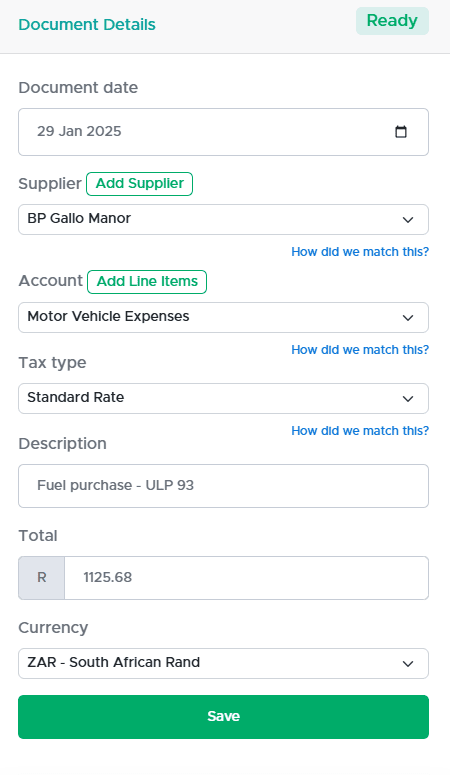Image resolution: width=450 pixels, height=775 pixels.
Task: Click the R currency prefix in Total
Action: pos(42,578)
